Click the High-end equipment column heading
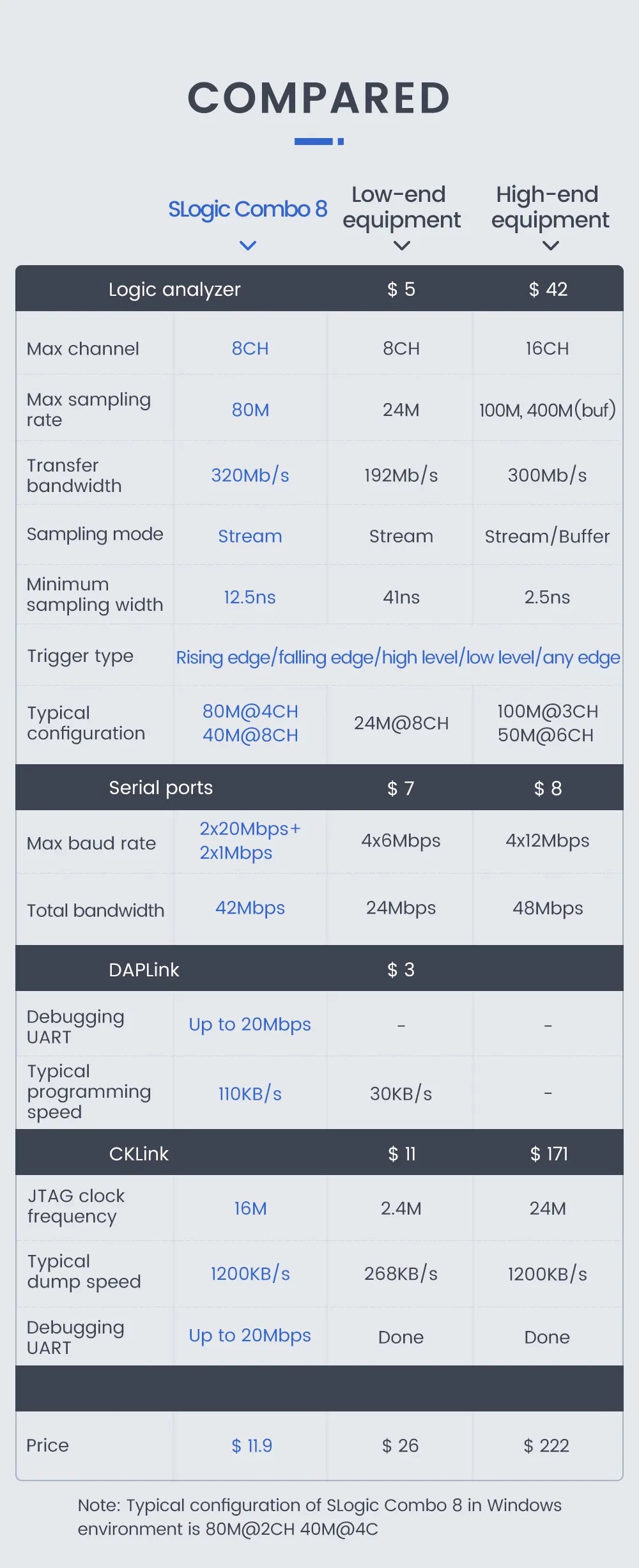Screen dimensions: 639x1568 550,207
